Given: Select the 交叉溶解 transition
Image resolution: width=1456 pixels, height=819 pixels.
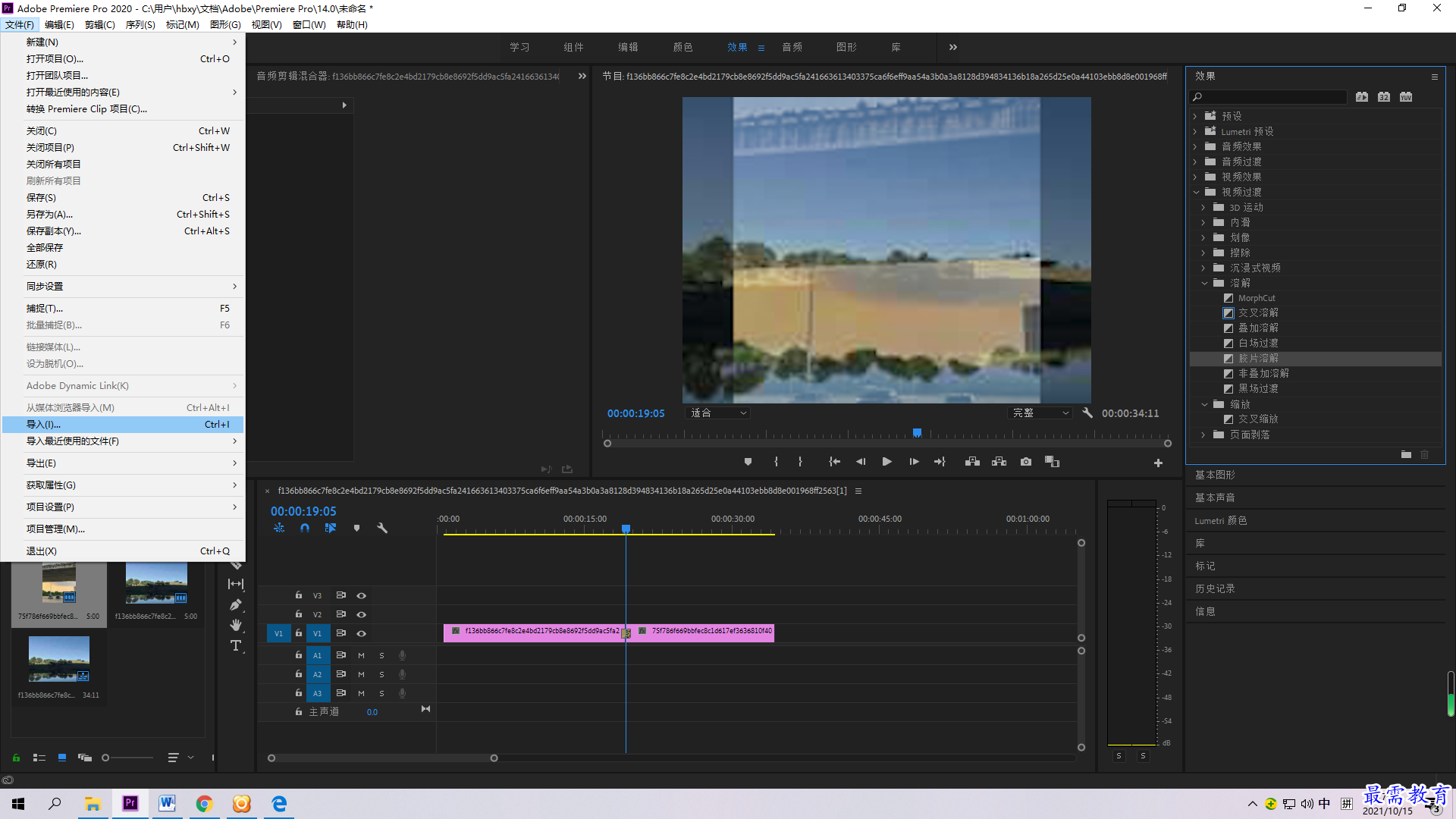Looking at the screenshot, I should 1258,312.
